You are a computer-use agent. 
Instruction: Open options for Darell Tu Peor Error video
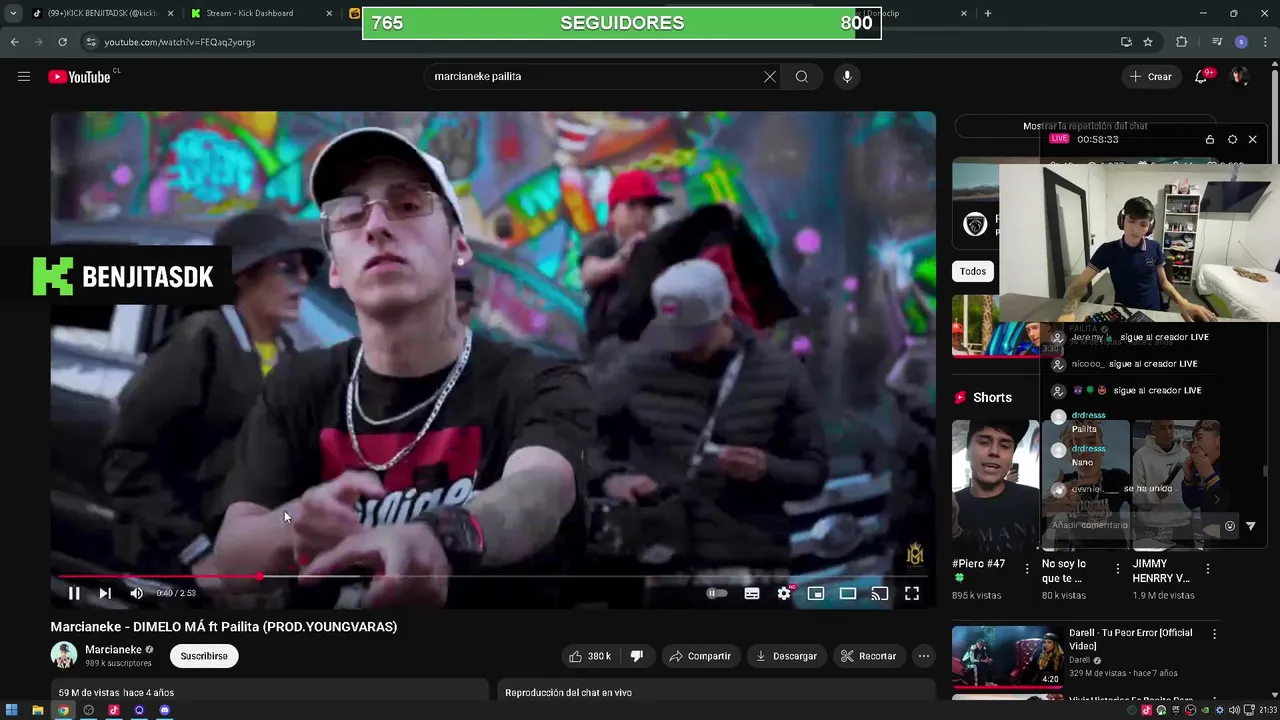[x=1215, y=634]
